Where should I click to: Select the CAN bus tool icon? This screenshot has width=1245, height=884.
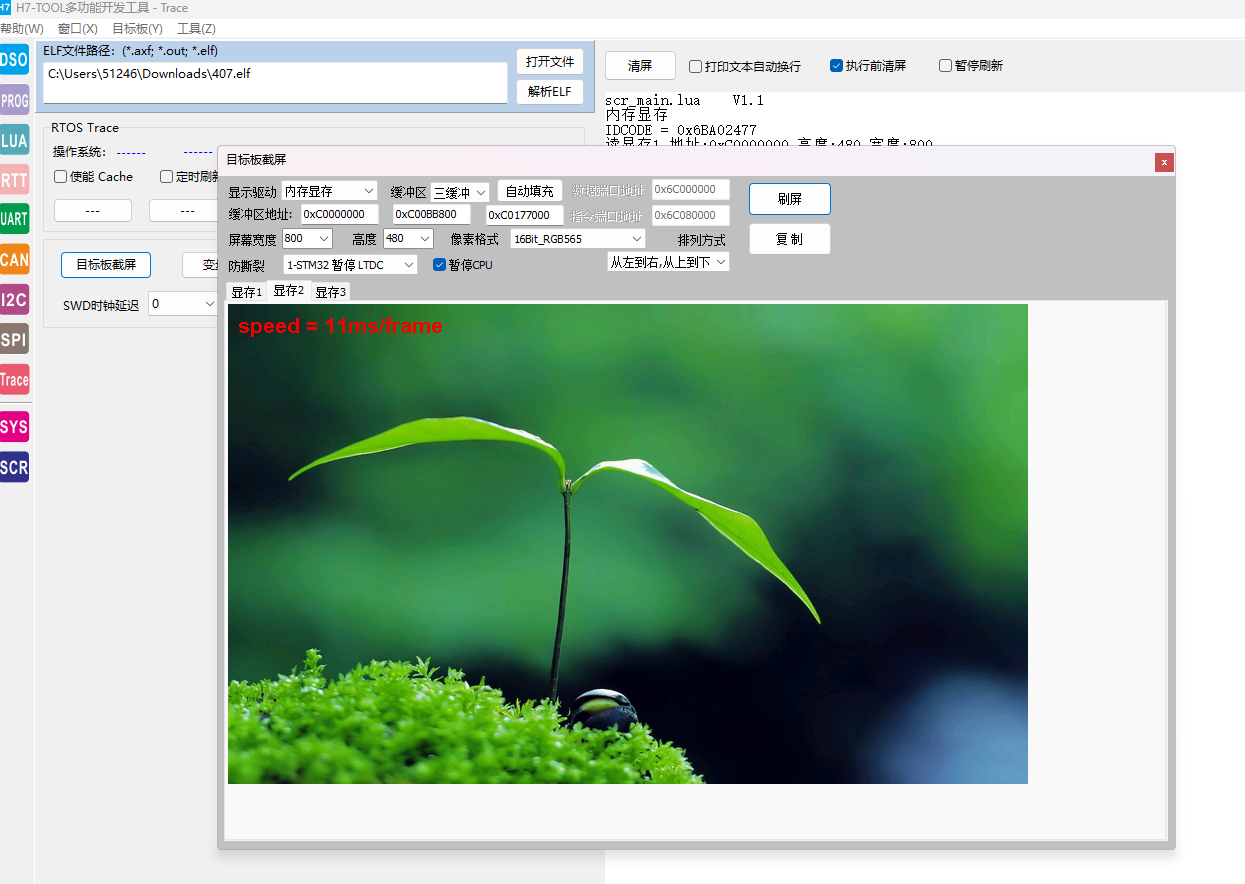point(14,259)
